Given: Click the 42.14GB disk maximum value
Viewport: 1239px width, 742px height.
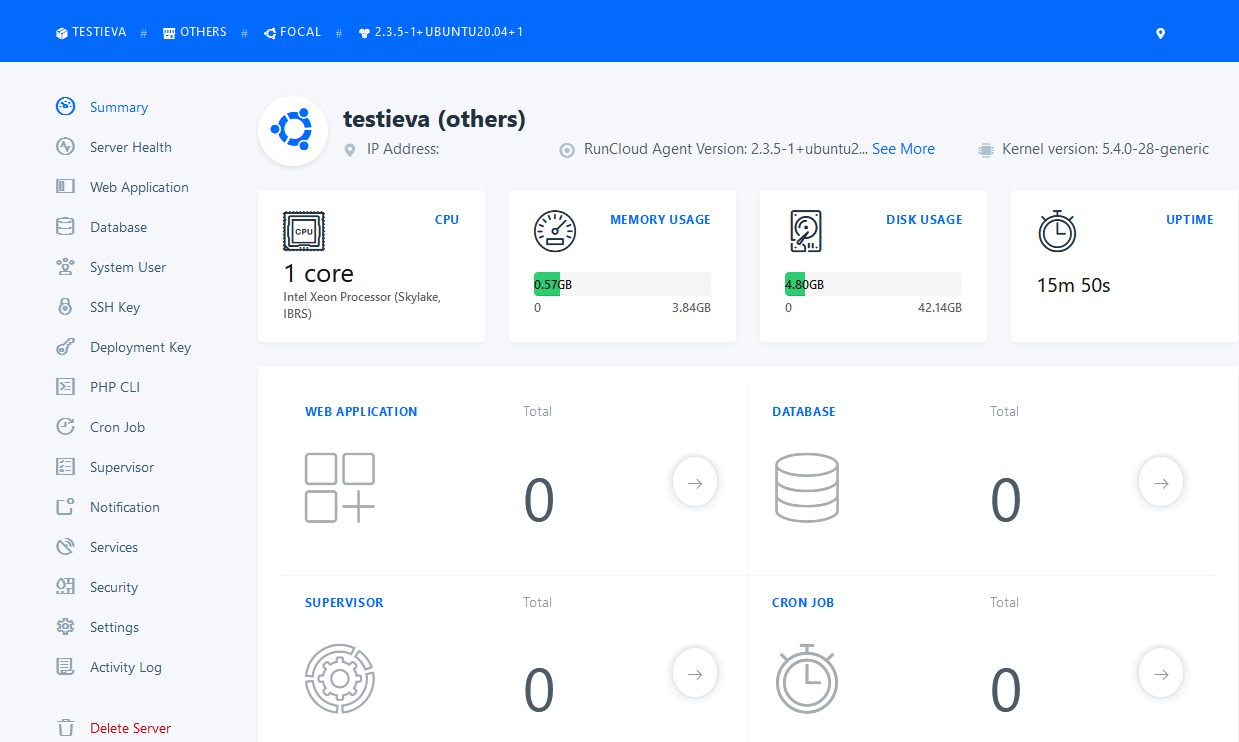Looking at the screenshot, I should pos(940,308).
